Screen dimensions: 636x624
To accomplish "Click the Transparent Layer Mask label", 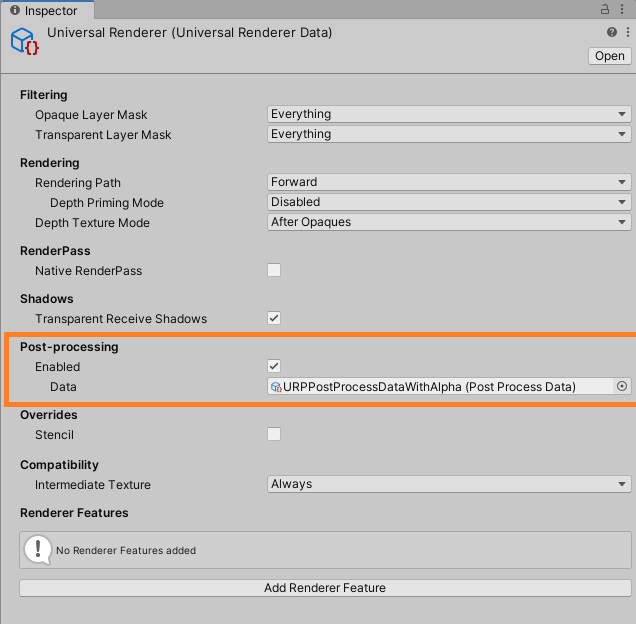I will pos(103,135).
